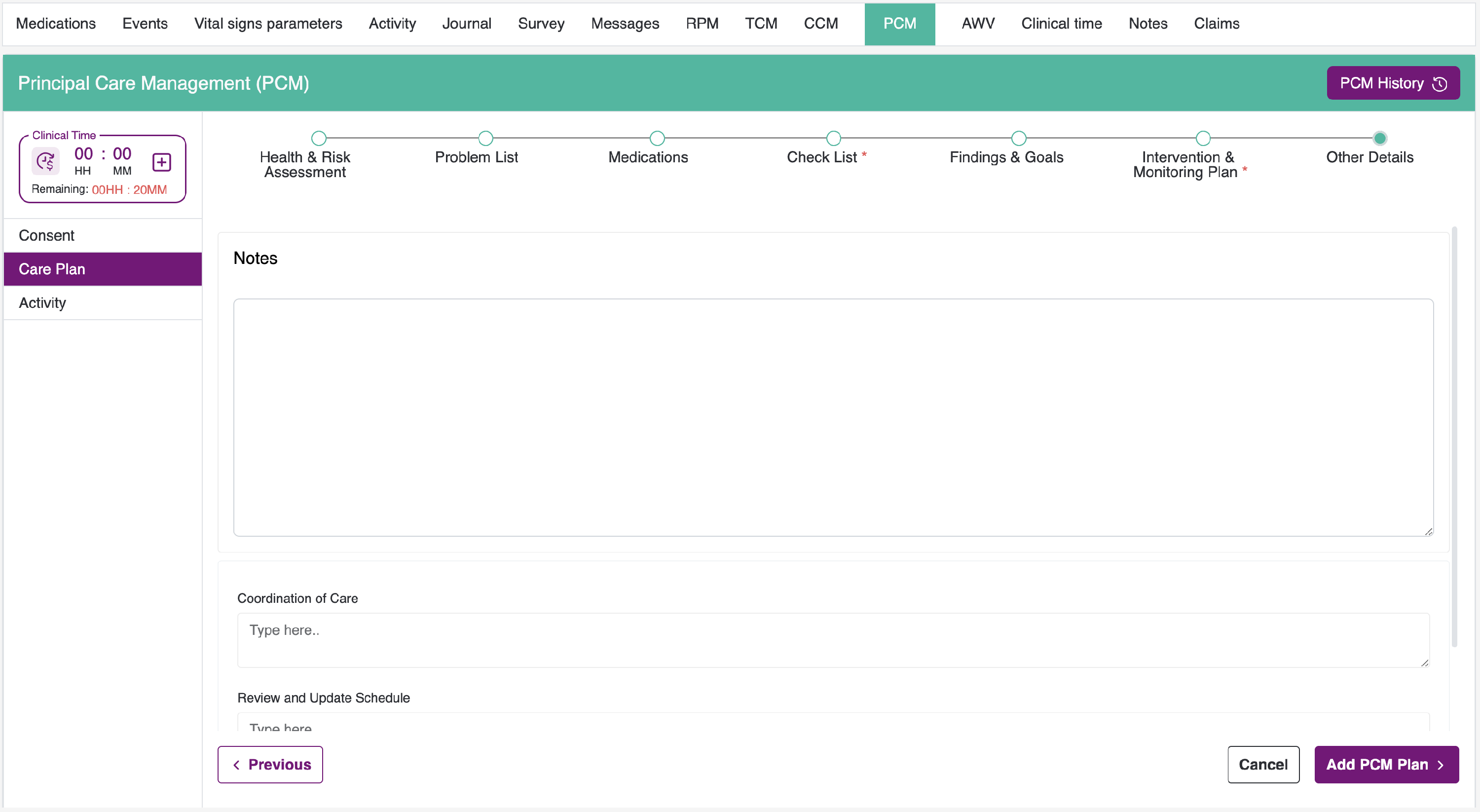The image size is (1480, 812).
Task: Open the Findings & Goals step circle
Action: [x=1018, y=139]
